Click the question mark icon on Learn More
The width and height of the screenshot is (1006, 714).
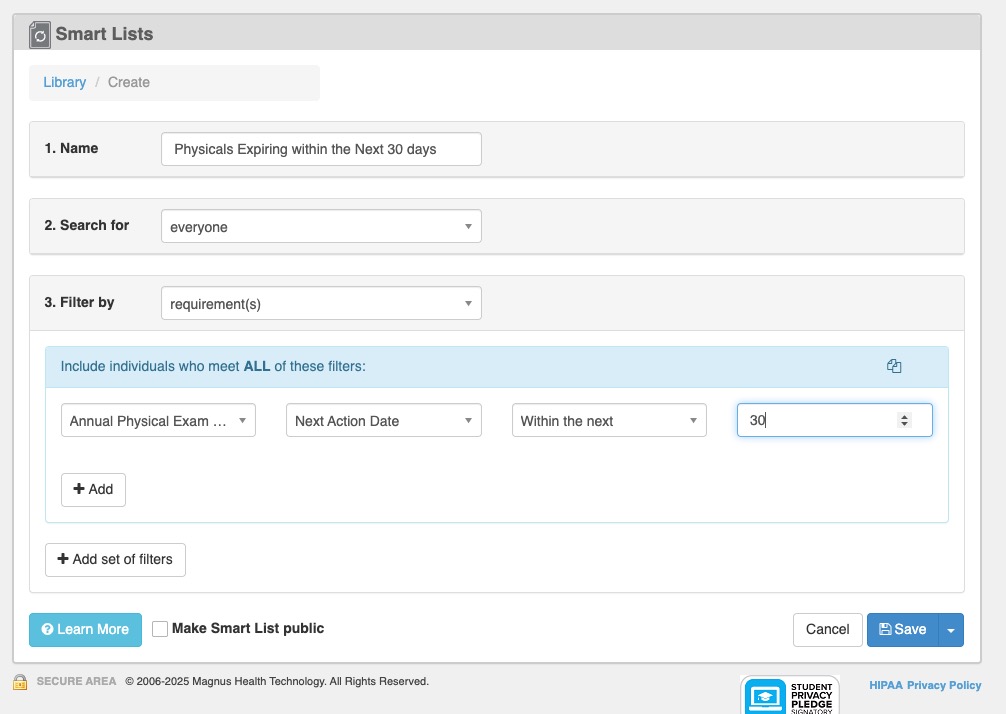click(x=47, y=629)
